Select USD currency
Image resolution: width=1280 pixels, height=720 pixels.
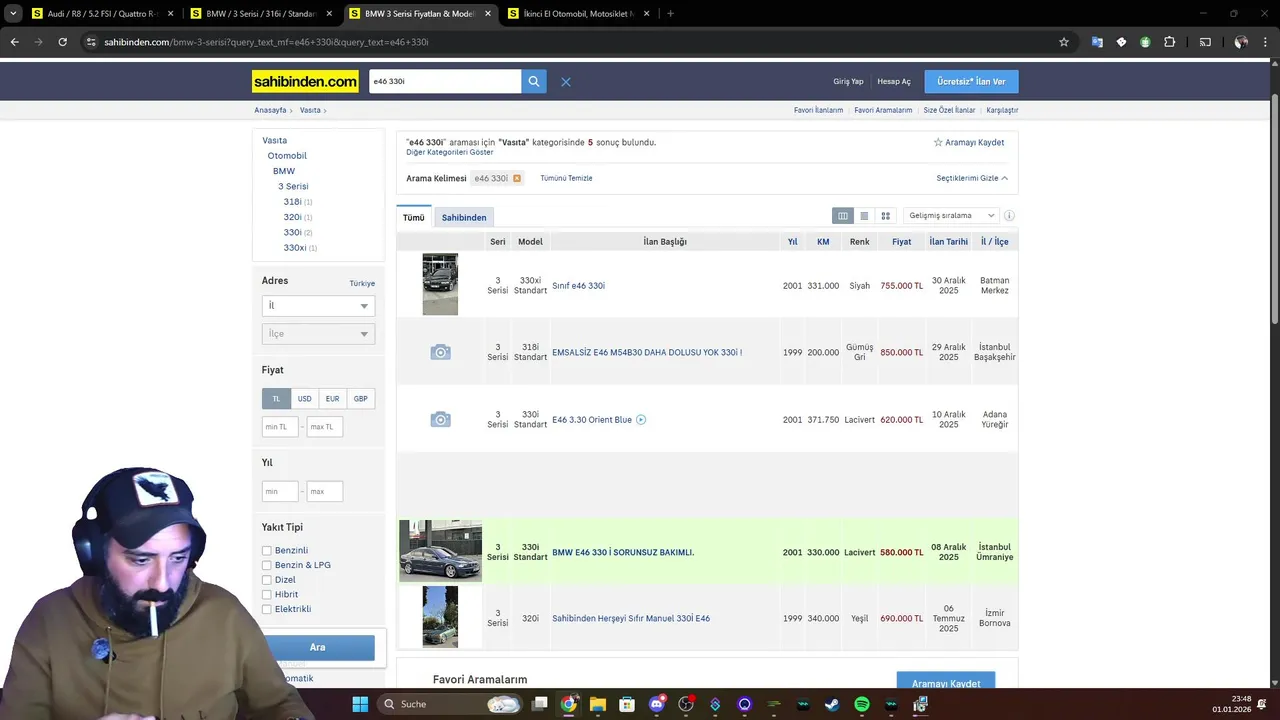[x=304, y=399]
